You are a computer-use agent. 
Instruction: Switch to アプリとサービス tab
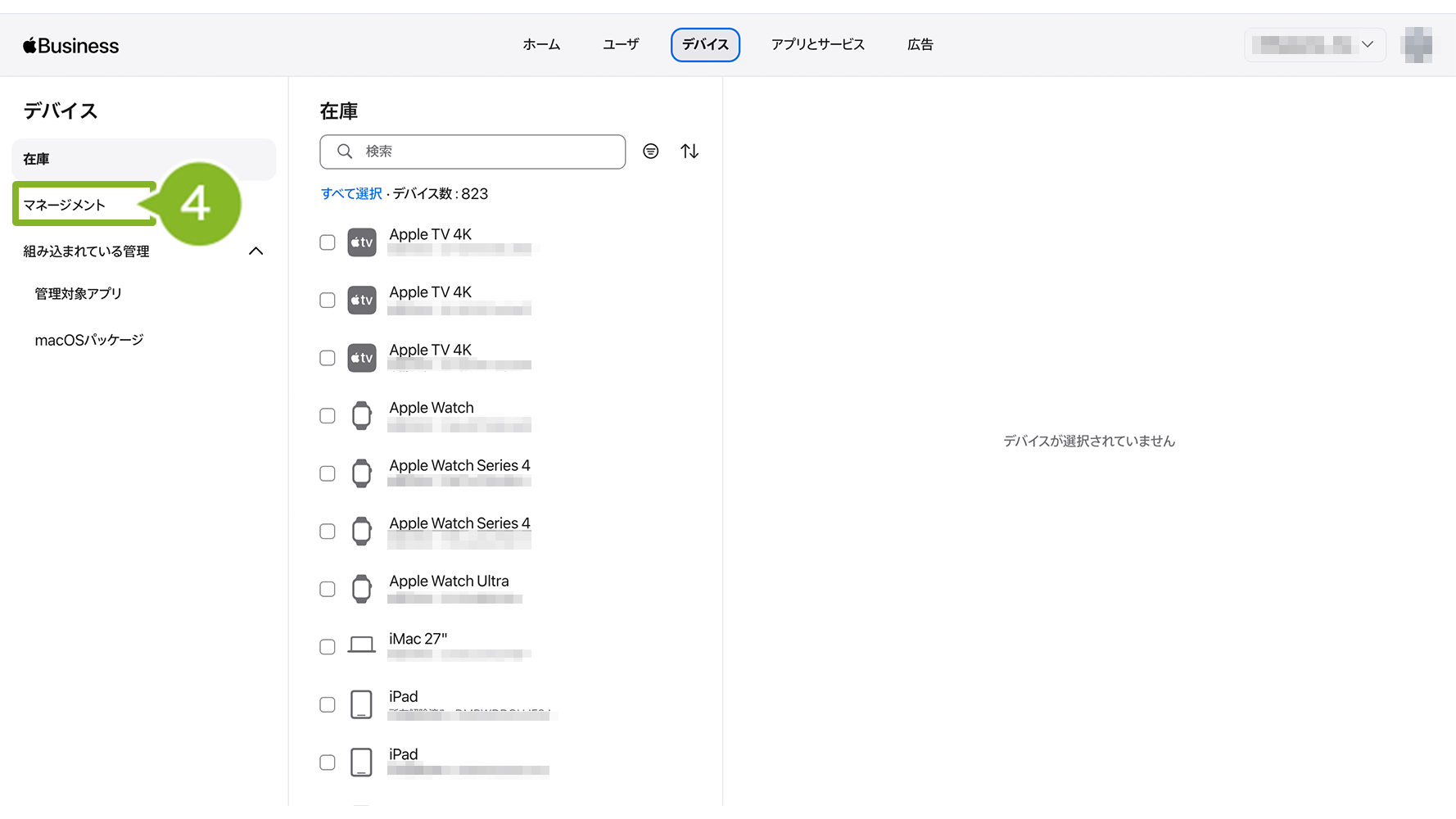817,45
